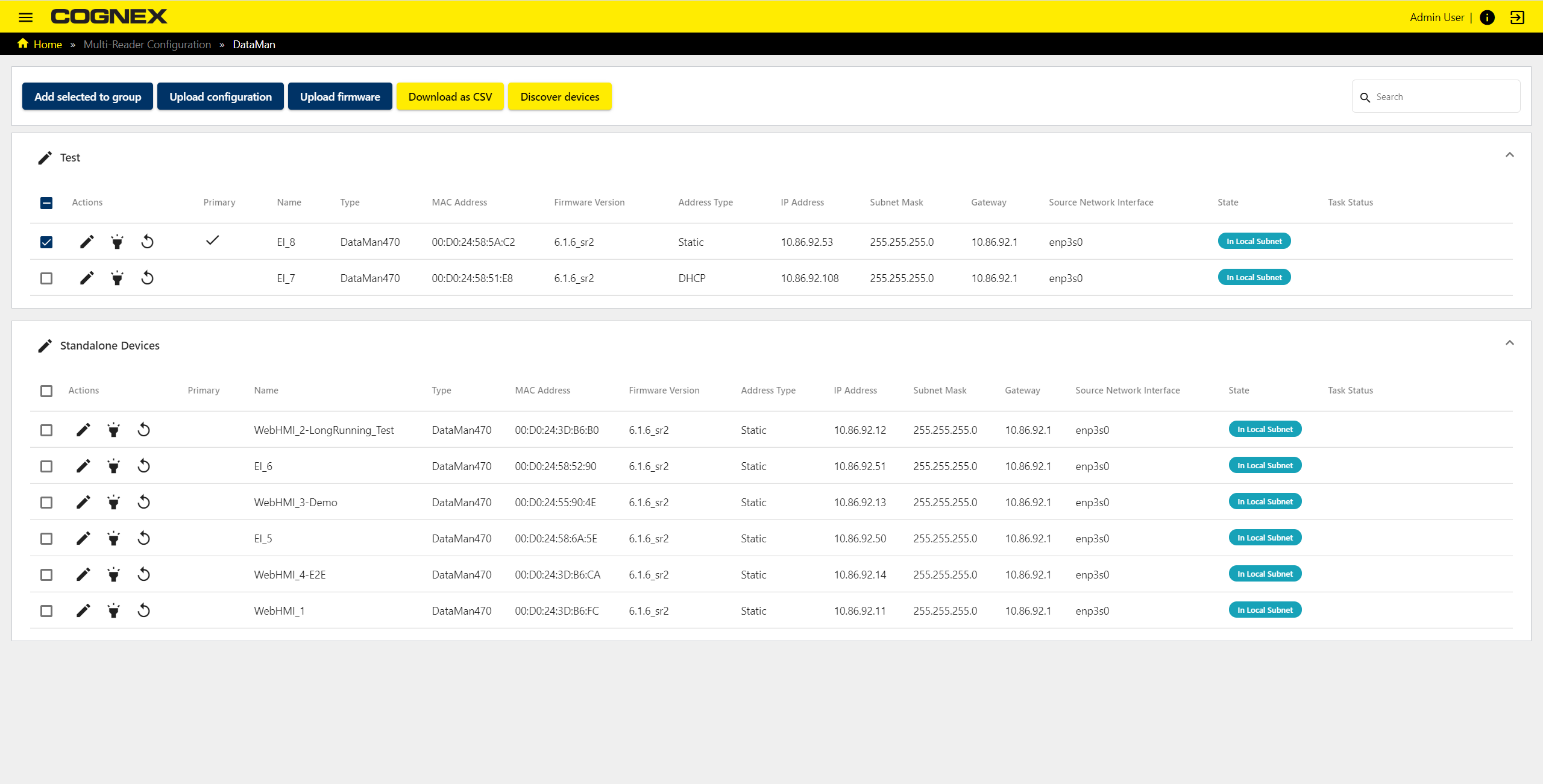Edit settings for device EI_8
This screenshot has width=1543, height=784.
tap(86, 242)
